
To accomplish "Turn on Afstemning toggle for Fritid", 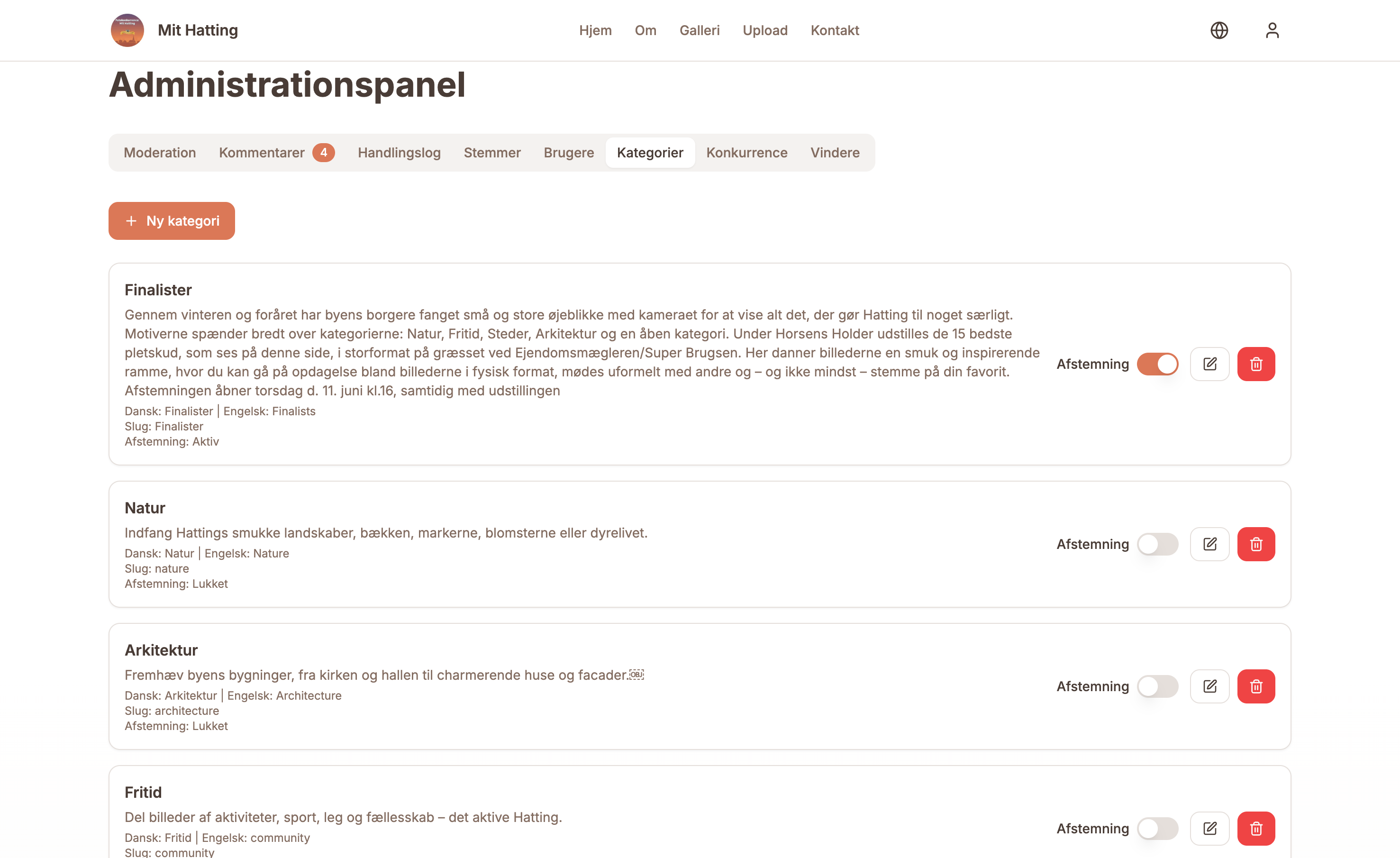I will pyautogui.click(x=1157, y=829).
